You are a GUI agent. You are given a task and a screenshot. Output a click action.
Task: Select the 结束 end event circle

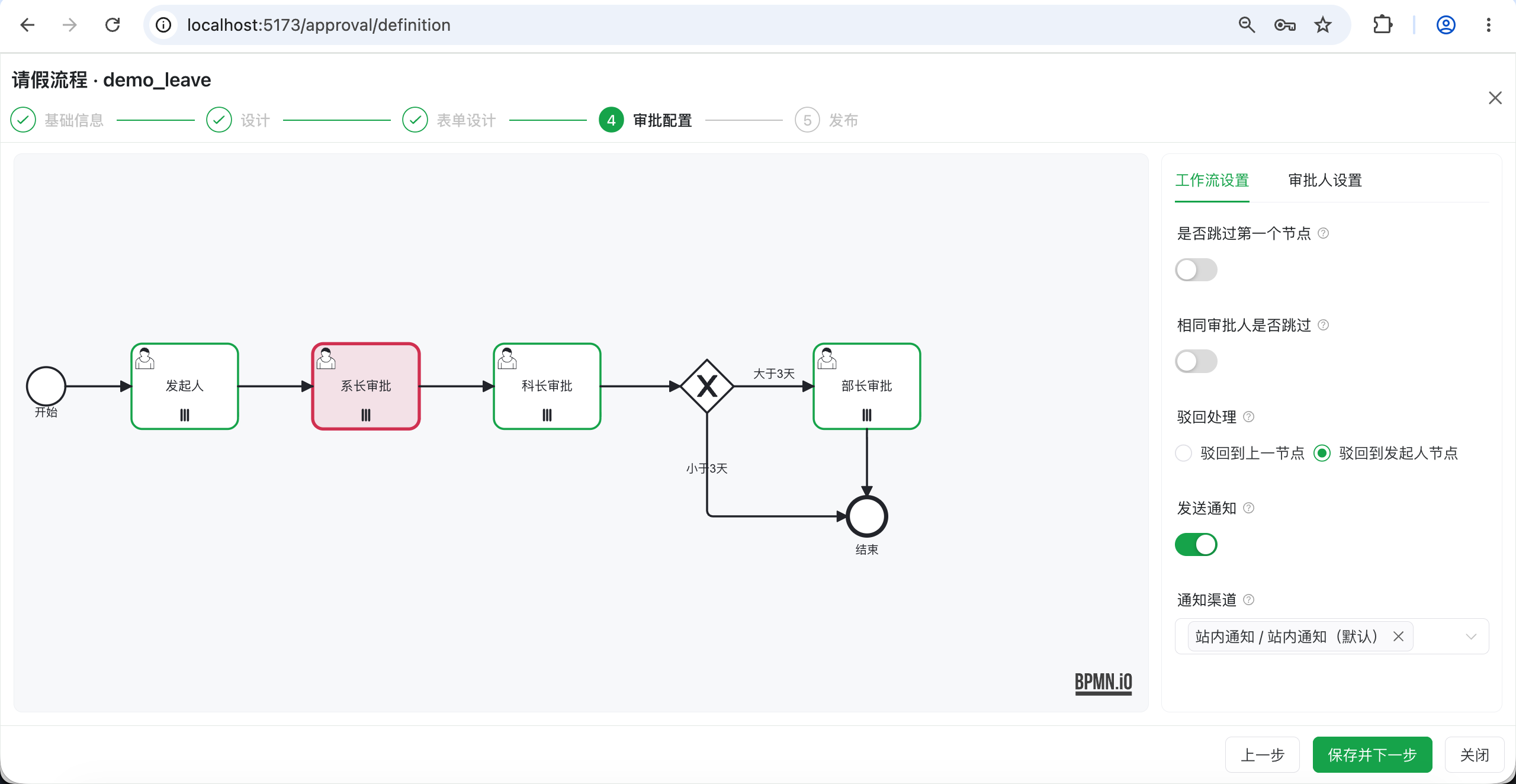point(867,516)
